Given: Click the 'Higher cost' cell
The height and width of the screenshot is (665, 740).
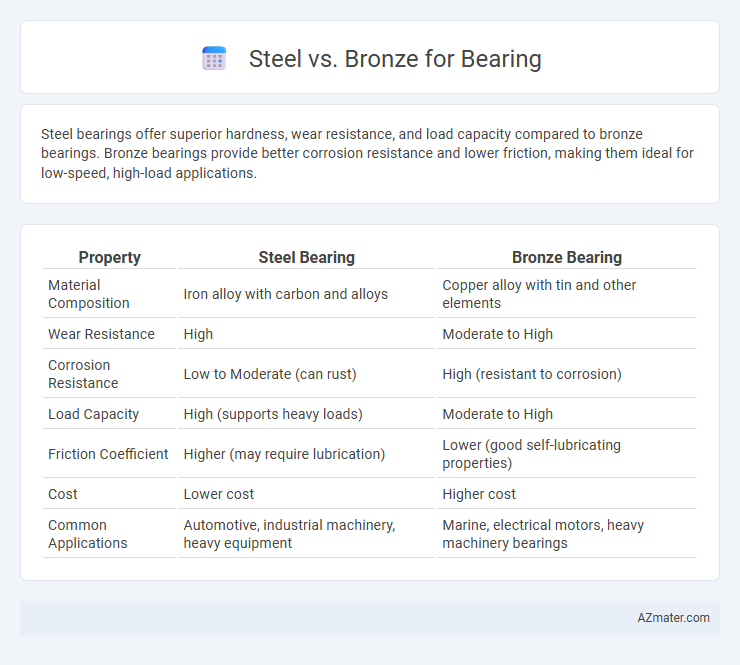Looking at the screenshot, I should 479,494.
